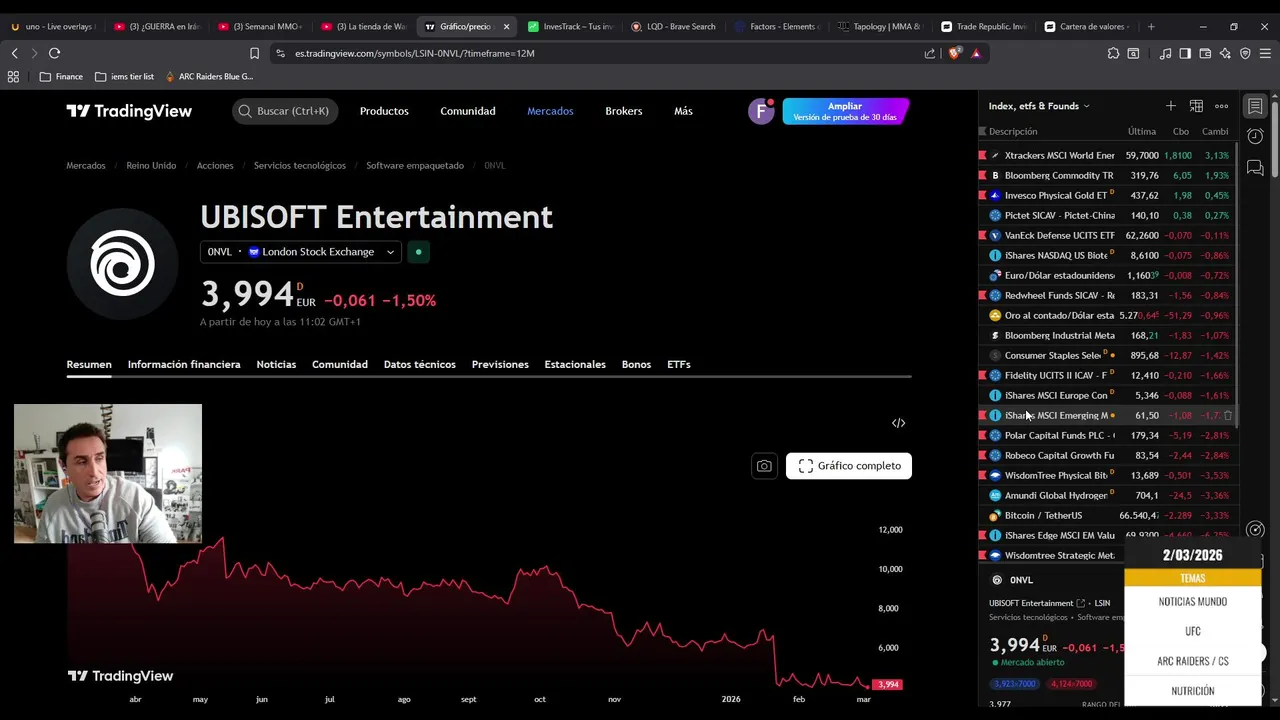The height and width of the screenshot is (720, 1280).
Task: Open the Alerts clock icon in right sidebar
Action: [x=1256, y=136]
